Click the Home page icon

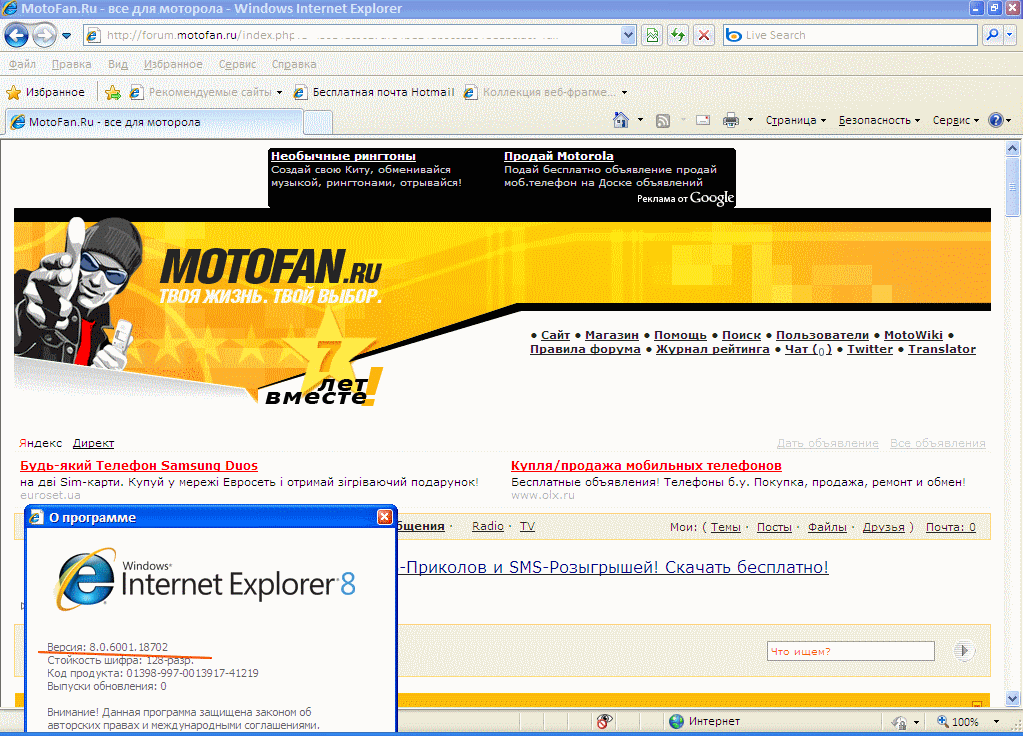[621, 120]
